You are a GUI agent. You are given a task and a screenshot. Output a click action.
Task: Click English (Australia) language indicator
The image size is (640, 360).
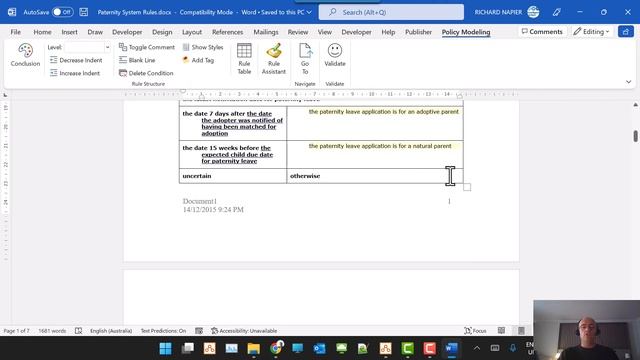point(111,331)
